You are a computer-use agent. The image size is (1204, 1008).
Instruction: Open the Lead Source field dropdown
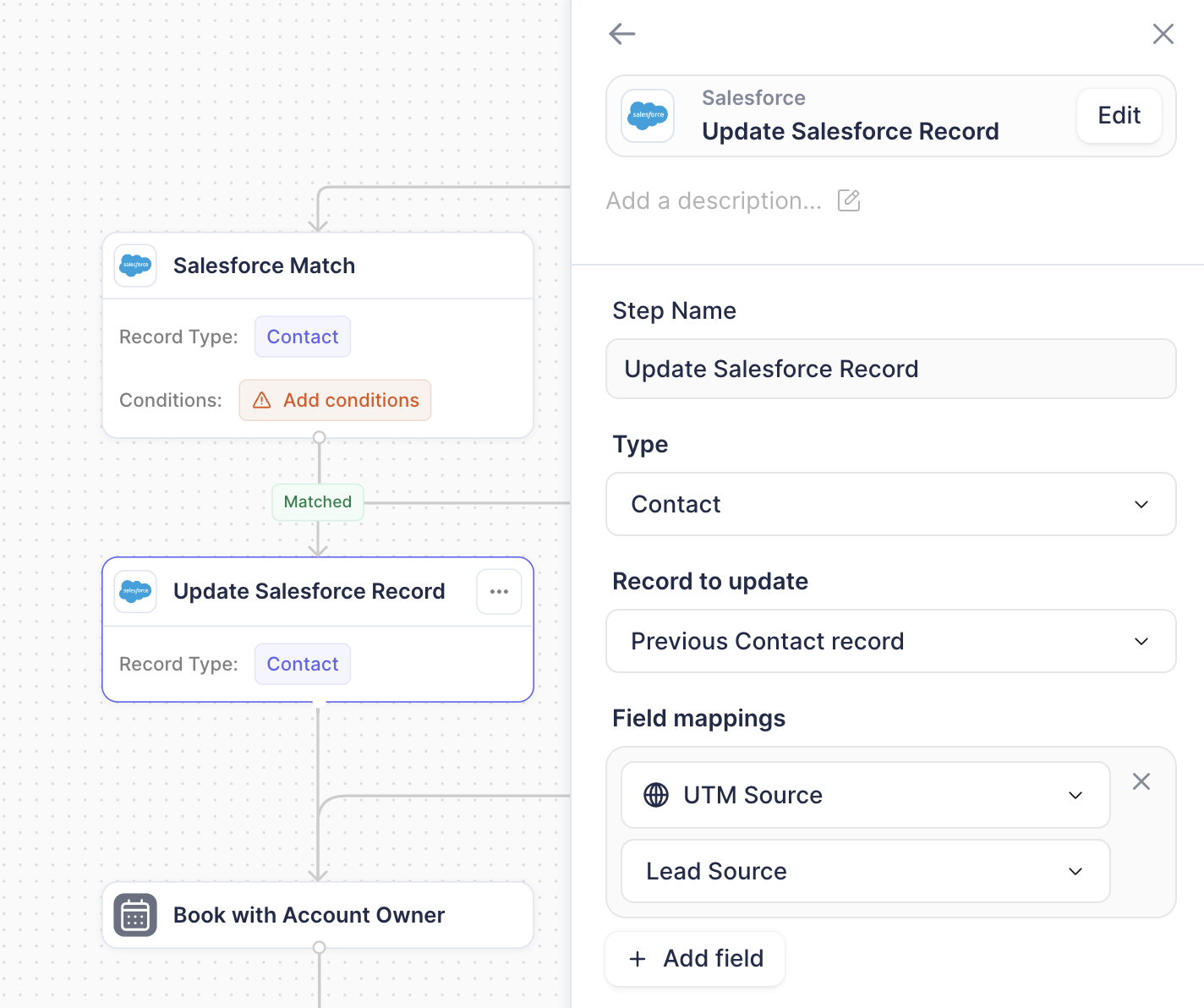tap(866, 871)
